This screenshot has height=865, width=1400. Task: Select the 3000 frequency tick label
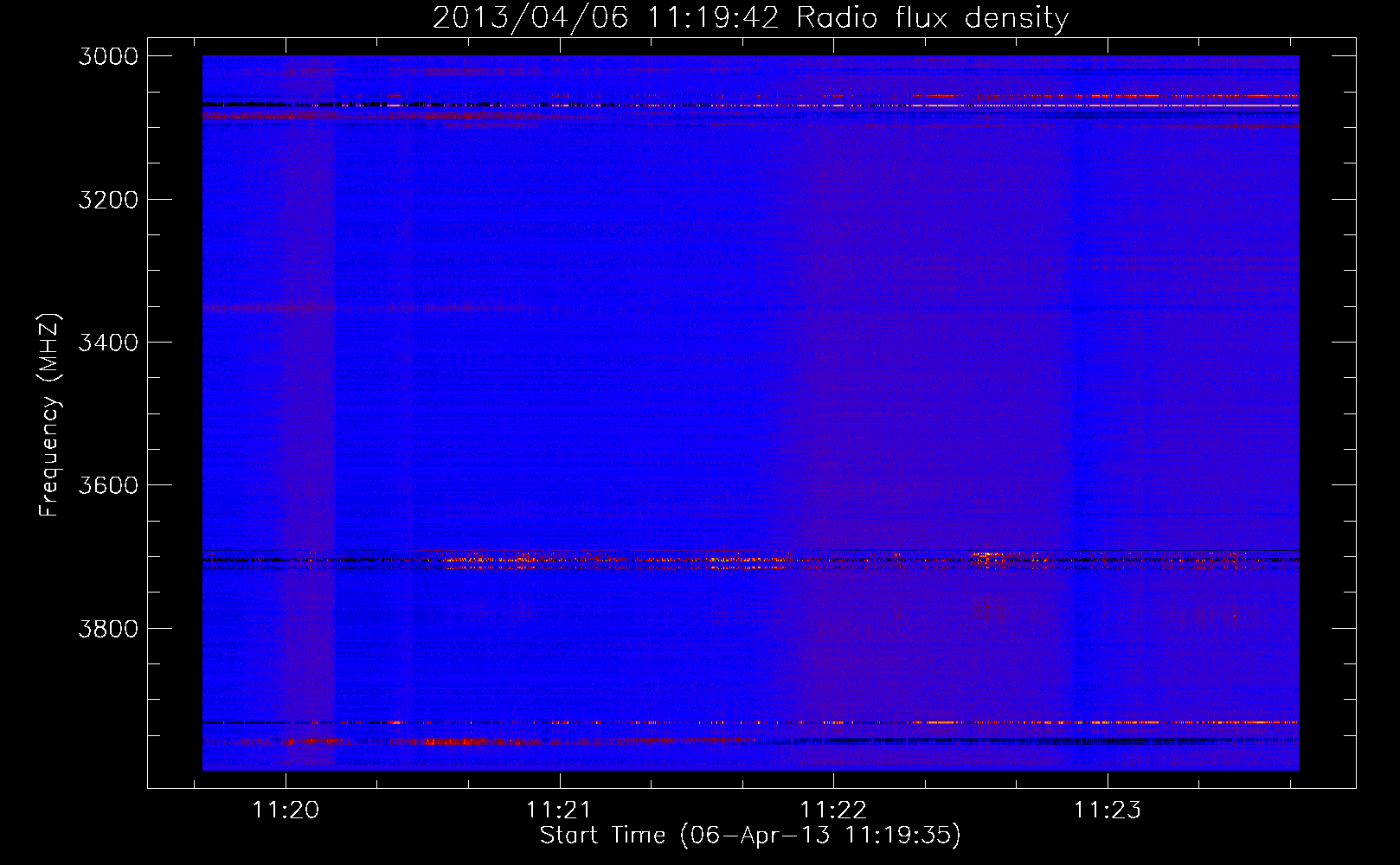click(x=108, y=56)
